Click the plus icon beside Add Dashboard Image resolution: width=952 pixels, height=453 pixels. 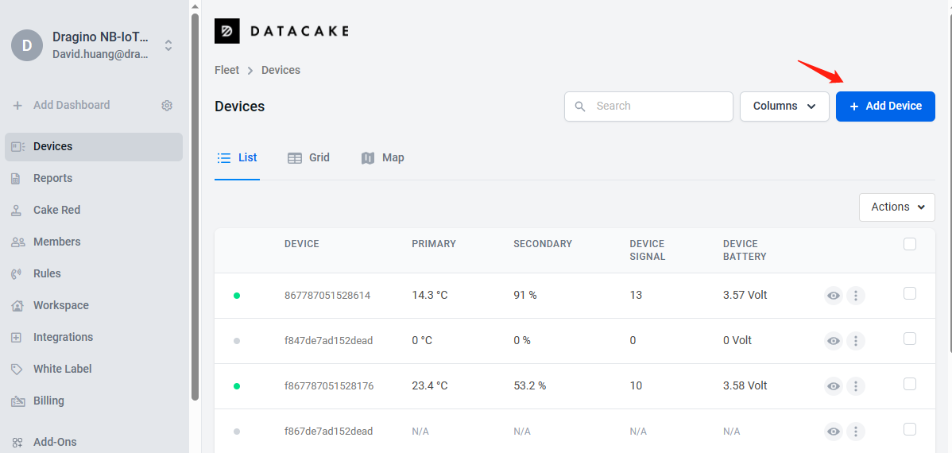click(18, 105)
